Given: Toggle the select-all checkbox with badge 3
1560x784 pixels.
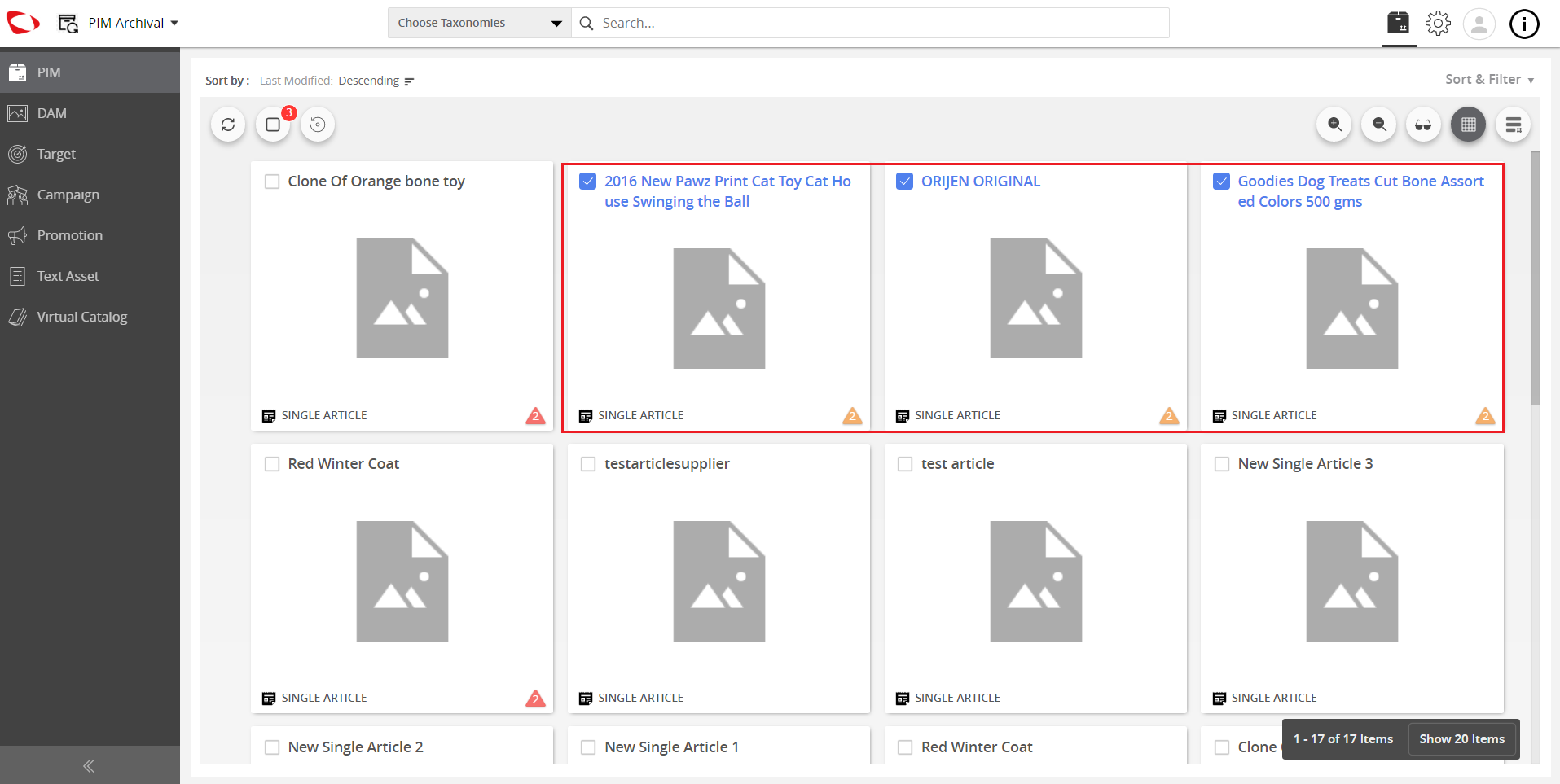Looking at the screenshot, I should [x=273, y=125].
